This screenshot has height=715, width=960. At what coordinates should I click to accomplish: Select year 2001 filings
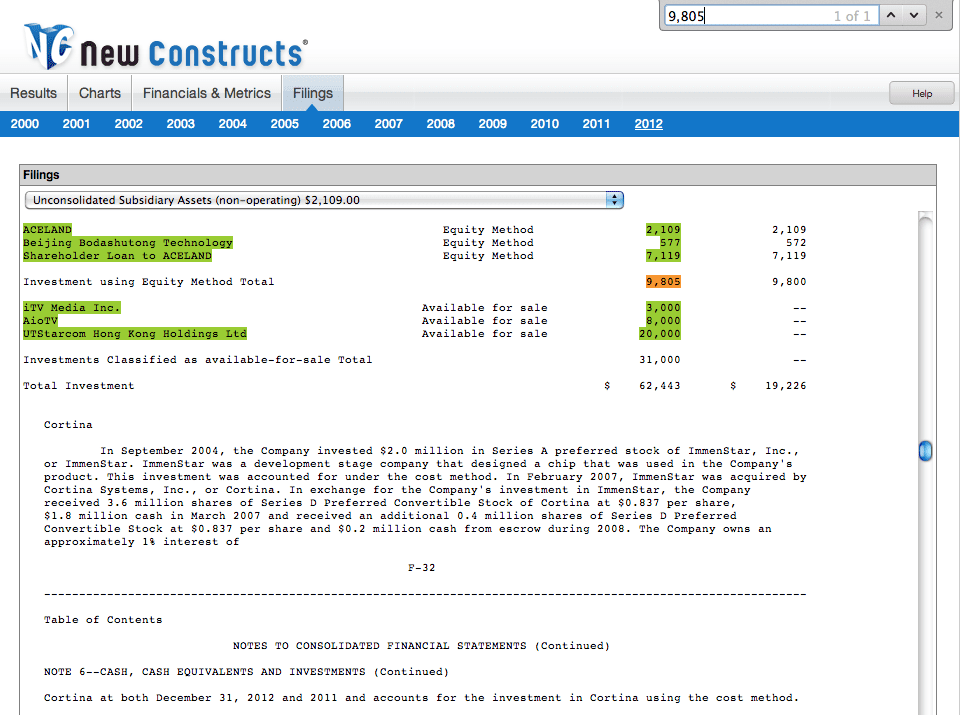pyautogui.click(x=76, y=124)
